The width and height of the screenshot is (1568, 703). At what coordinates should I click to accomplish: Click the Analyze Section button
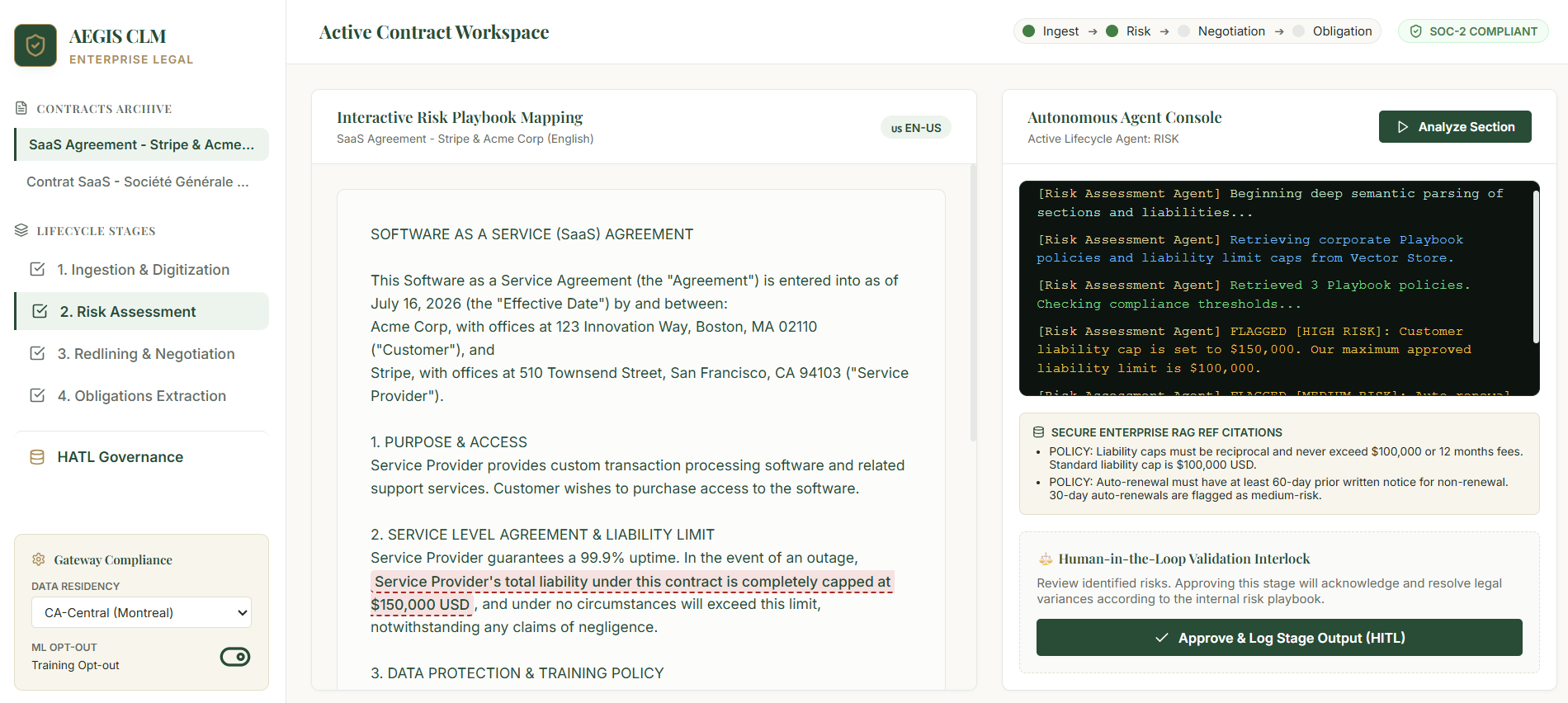(x=1455, y=126)
